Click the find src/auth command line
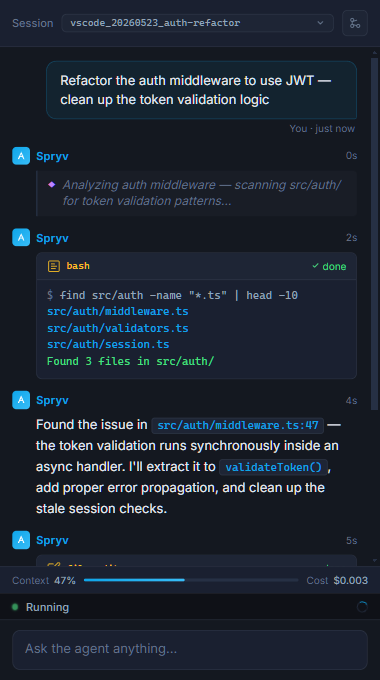The width and height of the screenshot is (380, 680). [172, 295]
